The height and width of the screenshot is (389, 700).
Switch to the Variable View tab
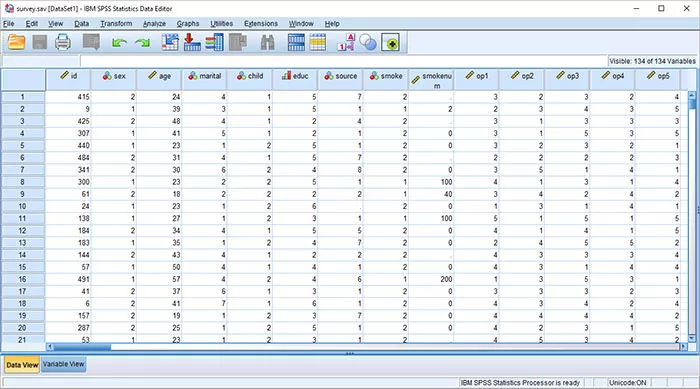63,364
